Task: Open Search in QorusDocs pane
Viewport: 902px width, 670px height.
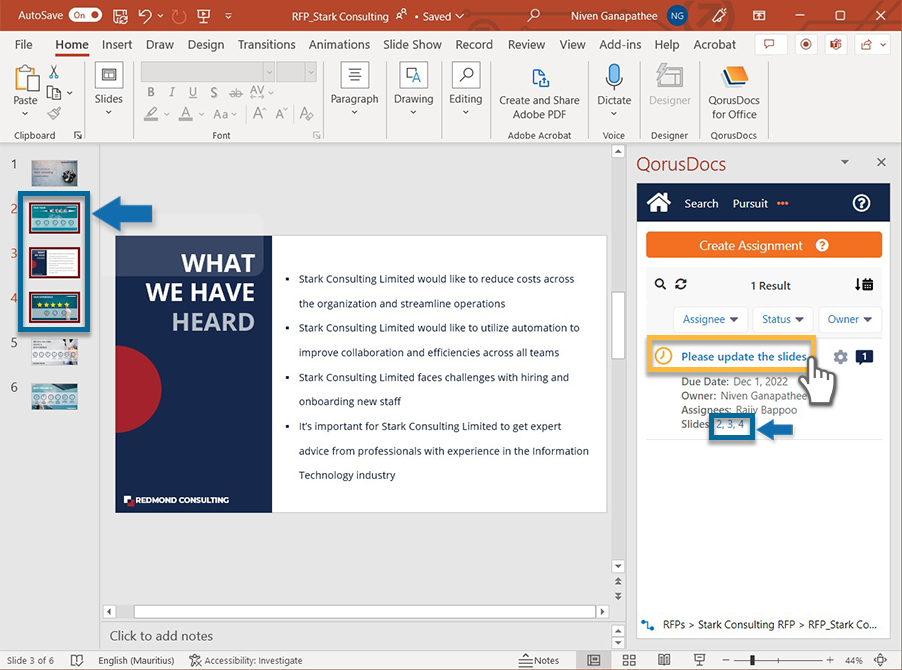Action: [x=701, y=204]
